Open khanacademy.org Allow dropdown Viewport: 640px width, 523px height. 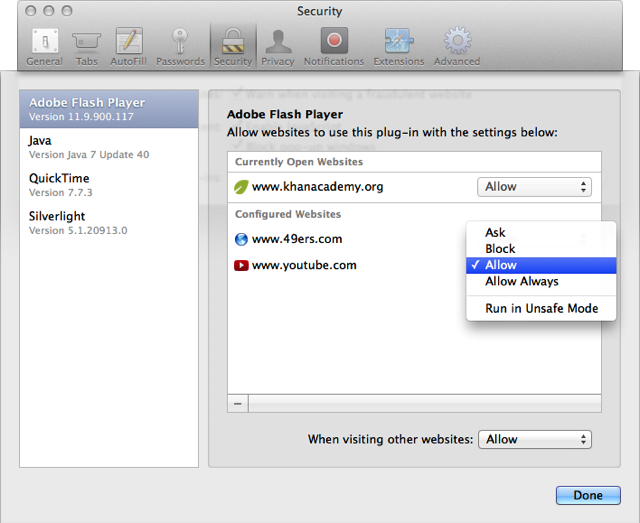click(534, 187)
